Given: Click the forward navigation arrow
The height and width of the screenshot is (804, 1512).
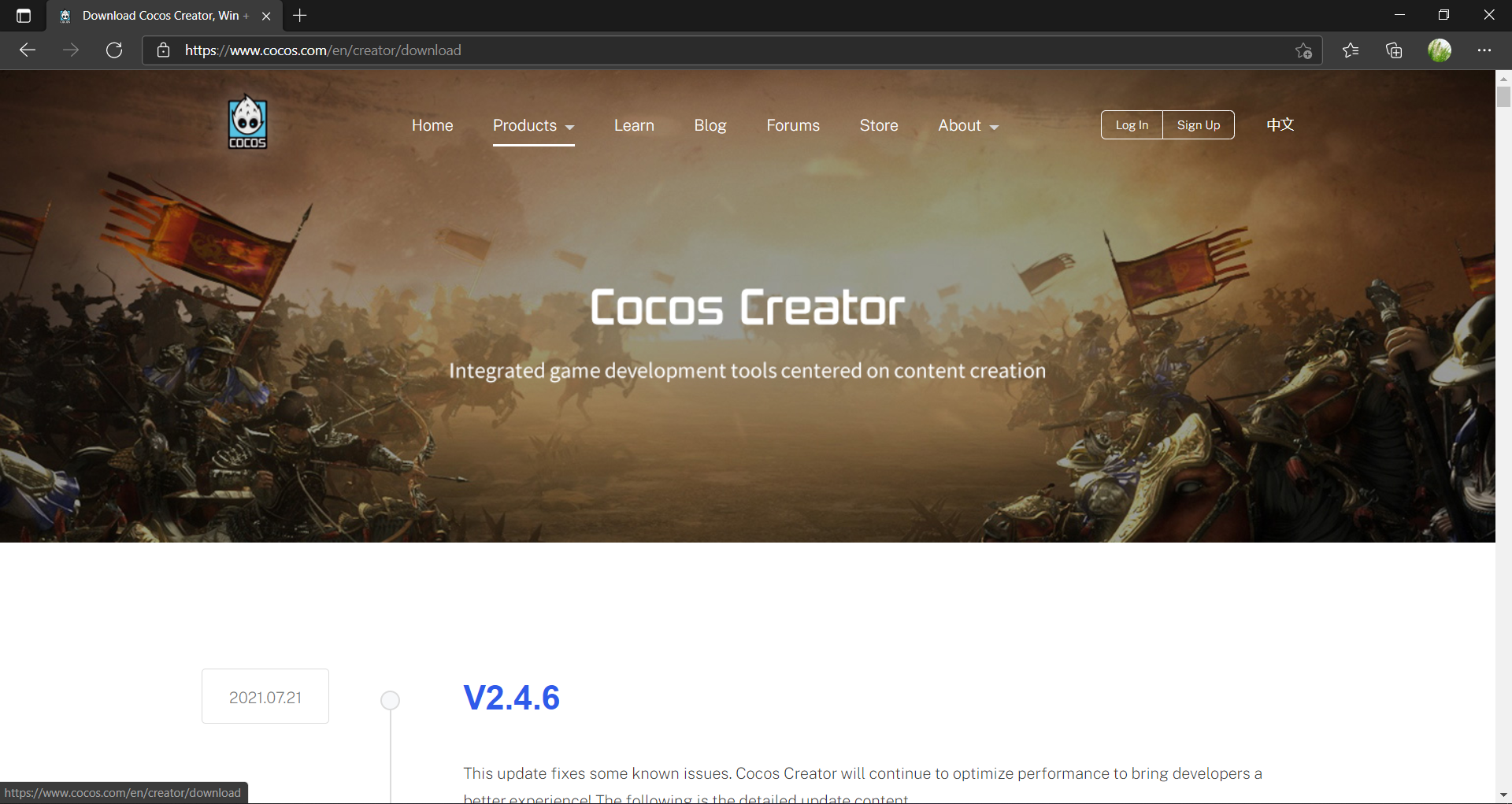Looking at the screenshot, I should click(x=71, y=50).
